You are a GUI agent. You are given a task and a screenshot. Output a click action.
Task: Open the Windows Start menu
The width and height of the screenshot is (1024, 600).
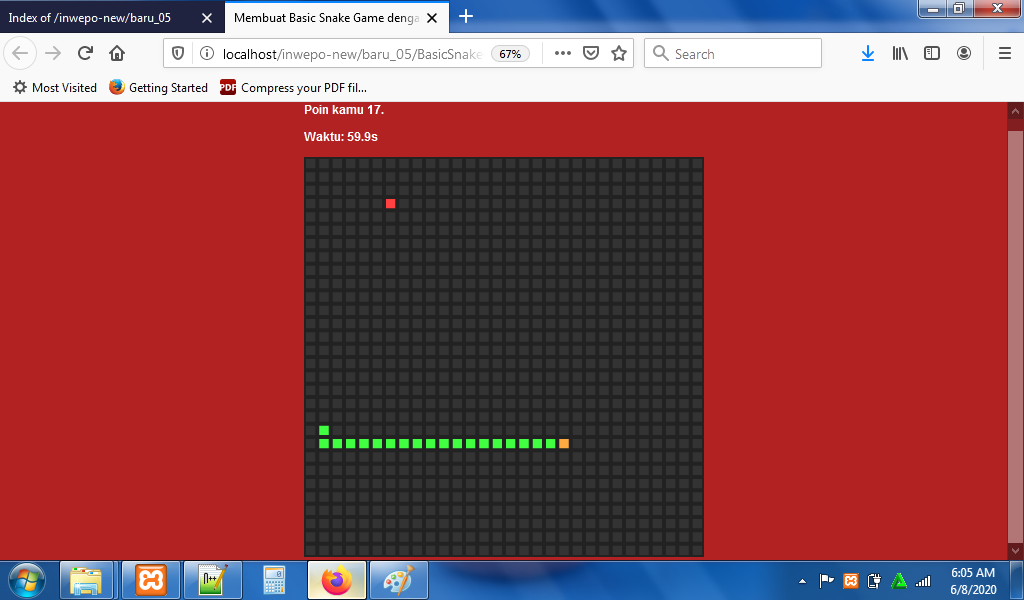pos(27,580)
